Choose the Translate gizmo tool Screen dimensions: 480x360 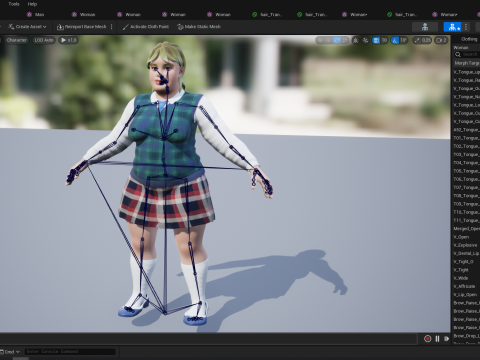328,40
